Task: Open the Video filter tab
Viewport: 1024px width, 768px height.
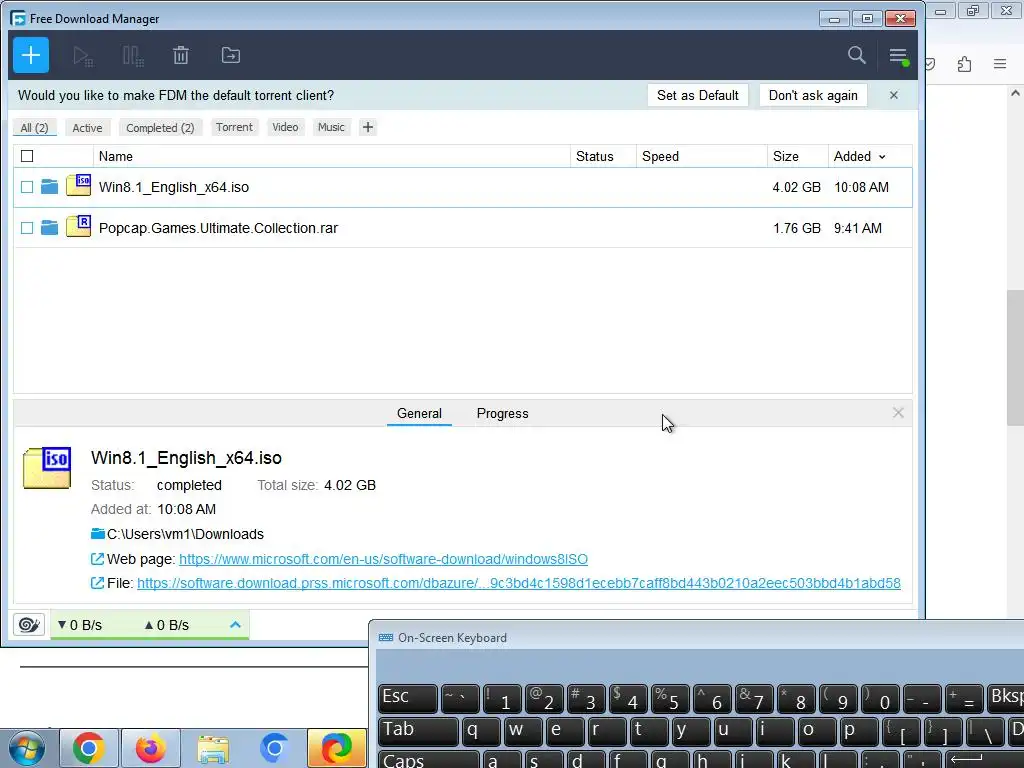Action: coord(285,127)
